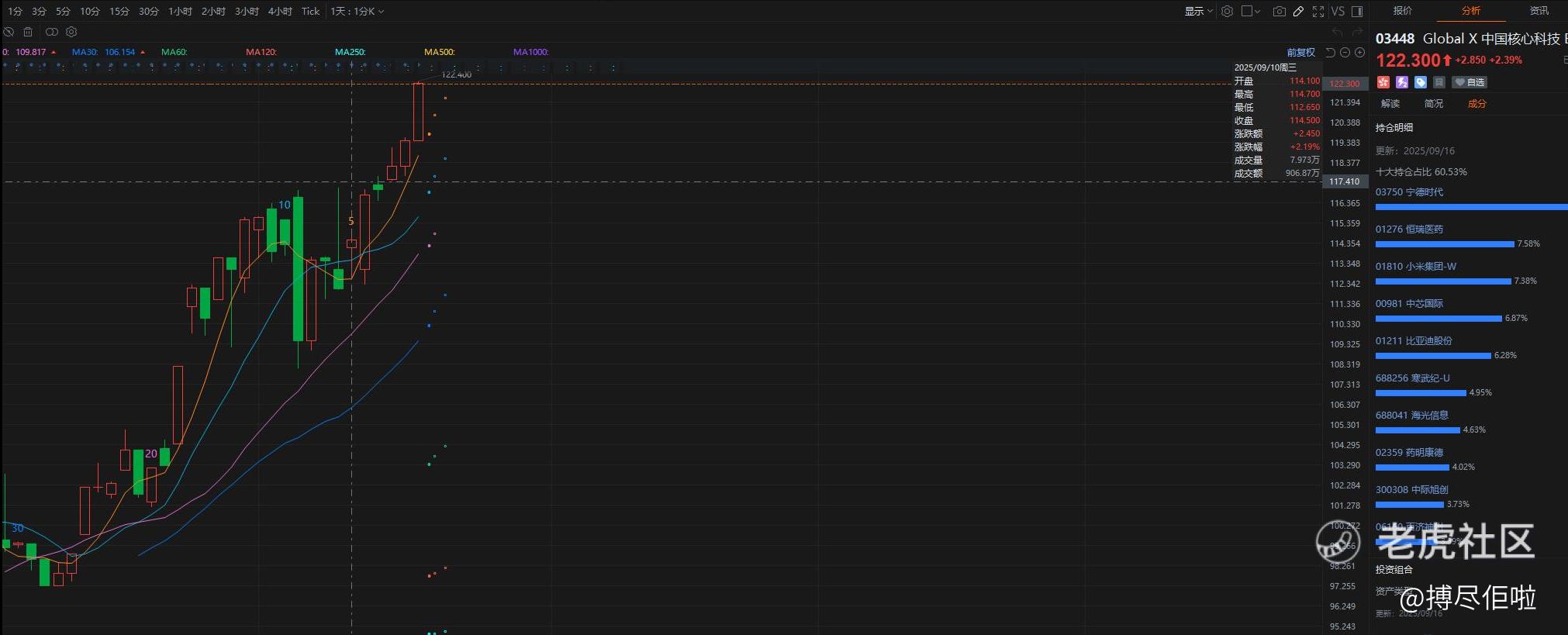This screenshot has height=635, width=1568.
Task: Open holding 02359 药明康德
Action: point(1410,453)
